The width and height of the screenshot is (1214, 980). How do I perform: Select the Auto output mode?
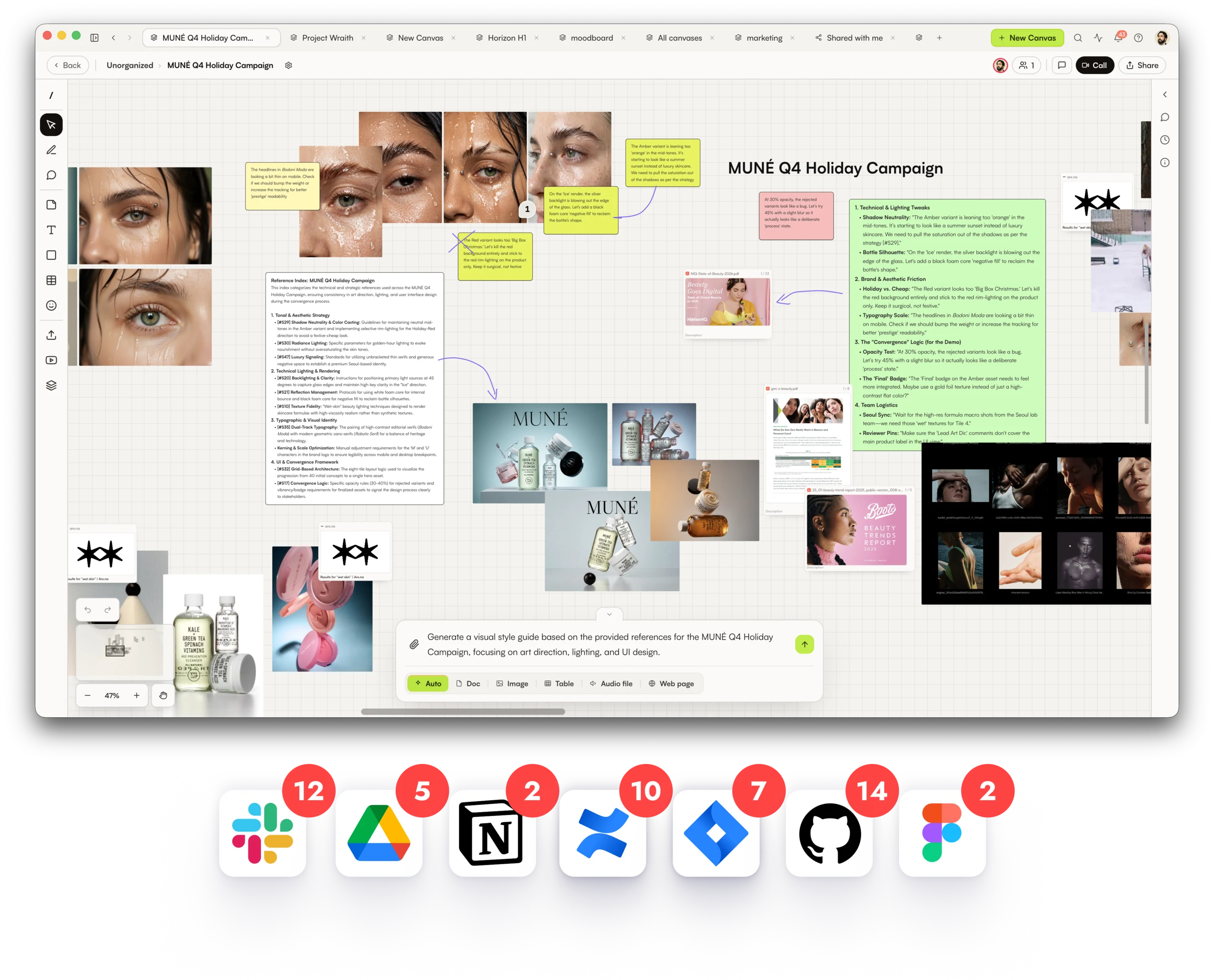click(428, 684)
